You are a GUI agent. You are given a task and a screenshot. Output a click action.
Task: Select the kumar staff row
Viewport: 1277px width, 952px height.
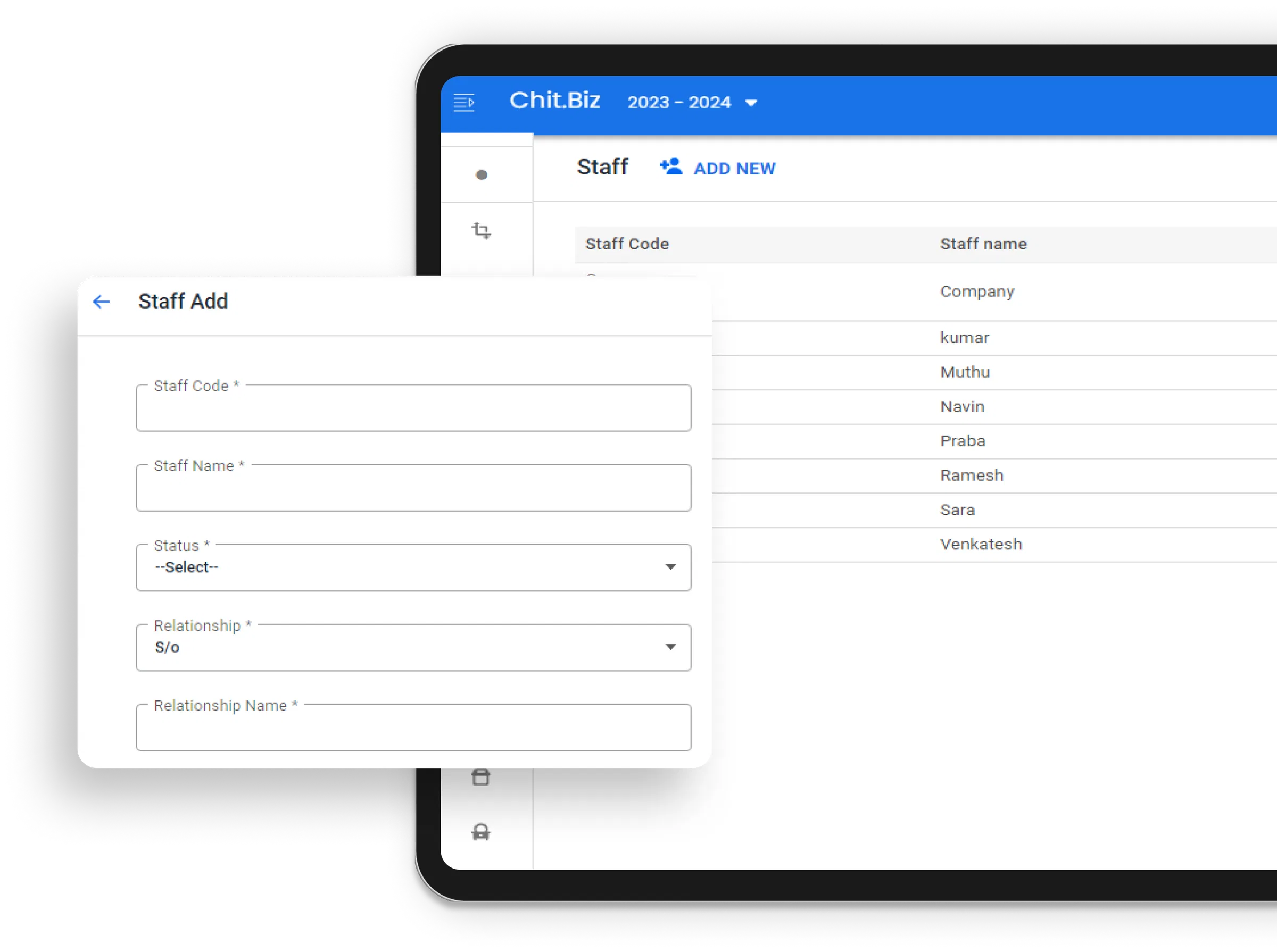click(994, 338)
